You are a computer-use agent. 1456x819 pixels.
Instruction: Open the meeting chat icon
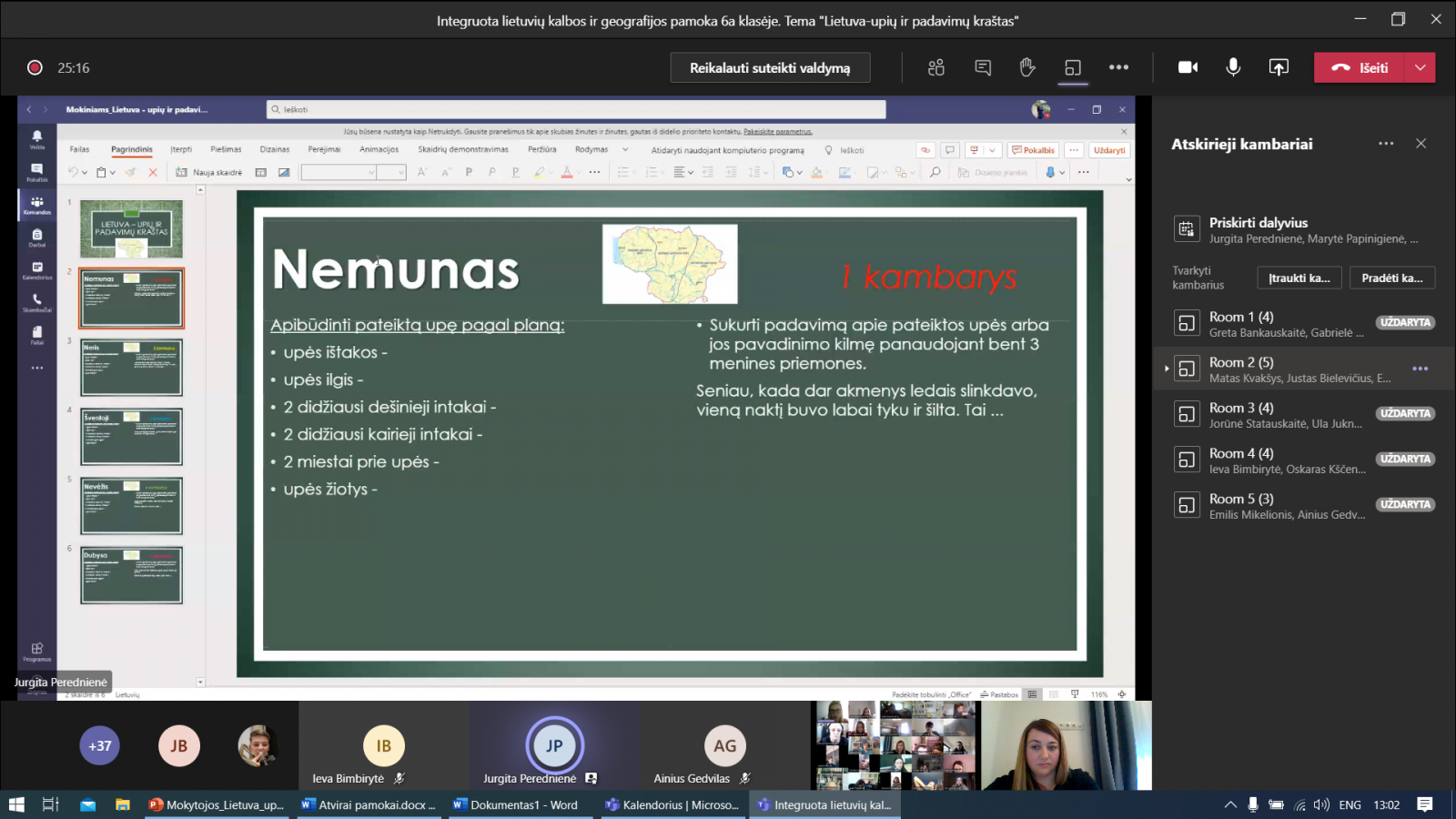[x=983, y=67]
